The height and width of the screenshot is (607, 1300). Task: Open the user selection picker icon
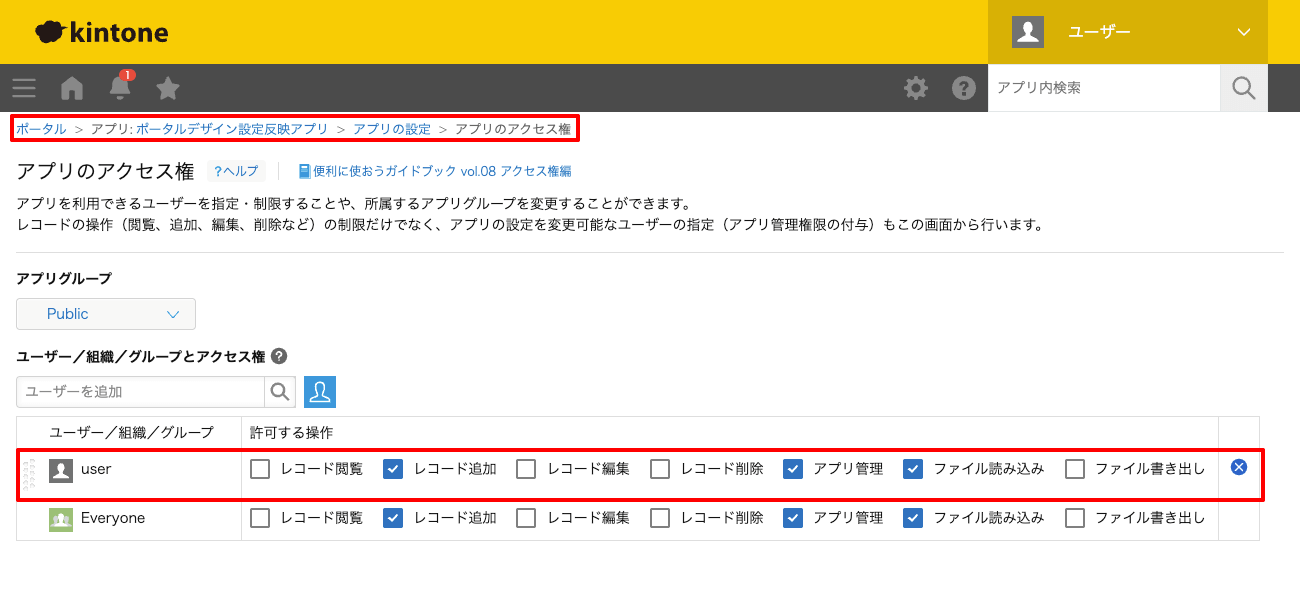[x=320, y=391]
